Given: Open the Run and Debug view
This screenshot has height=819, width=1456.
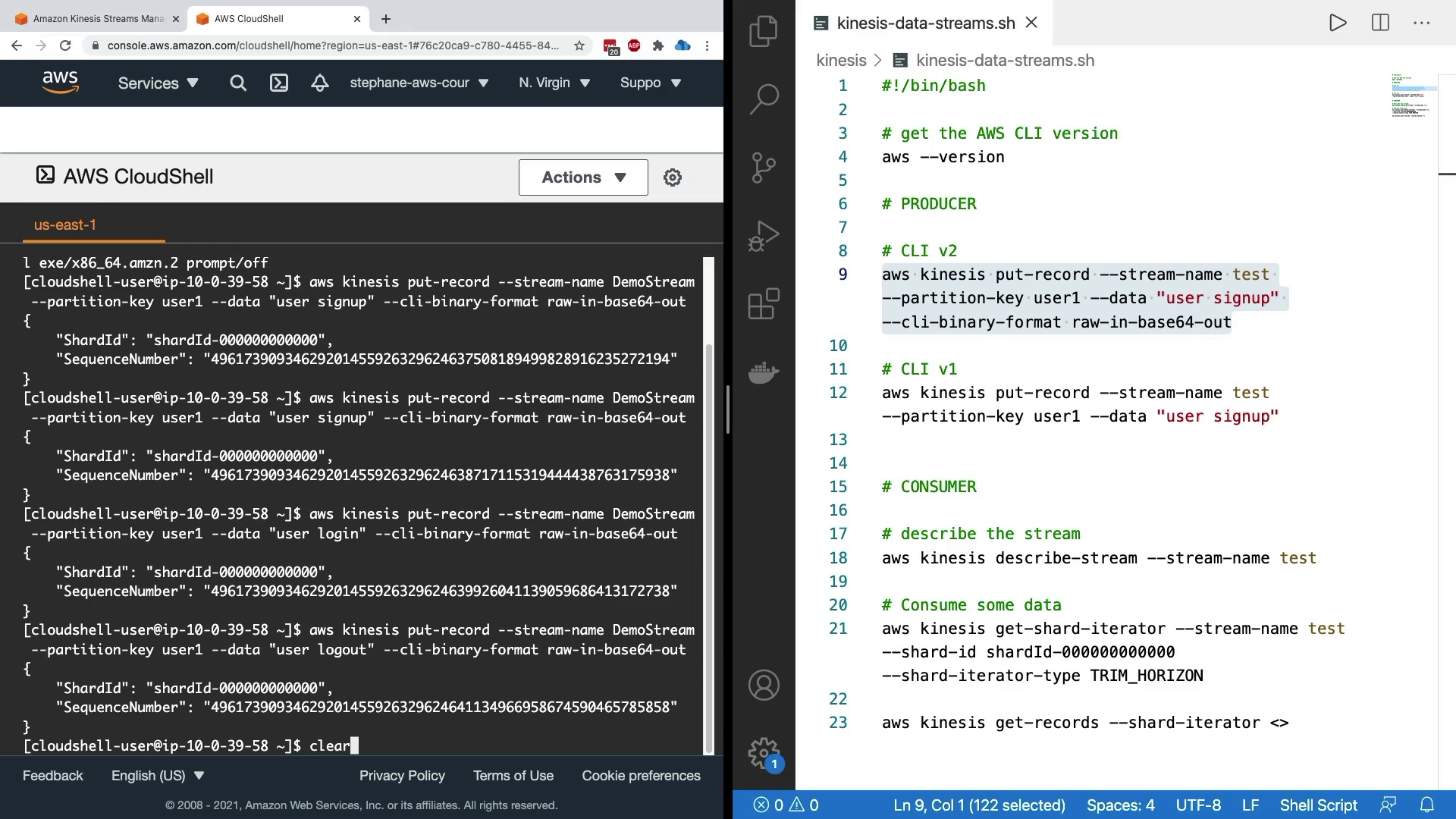Looking at the screenshot, I should point(764,236).
